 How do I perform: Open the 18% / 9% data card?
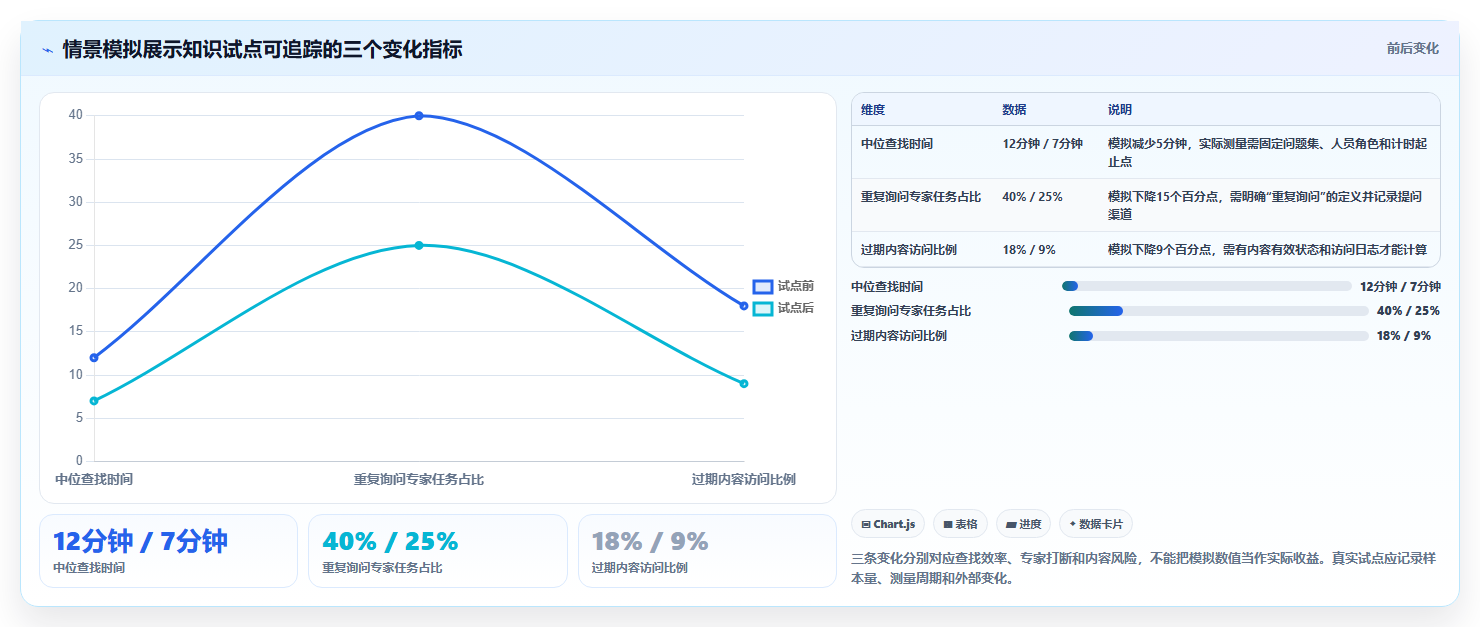tap(707, 551)
